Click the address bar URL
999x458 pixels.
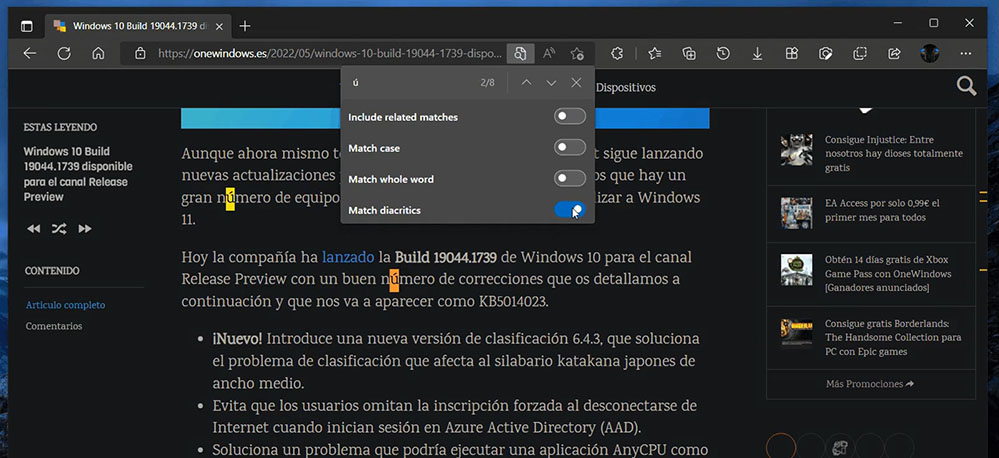coord(330,54)
